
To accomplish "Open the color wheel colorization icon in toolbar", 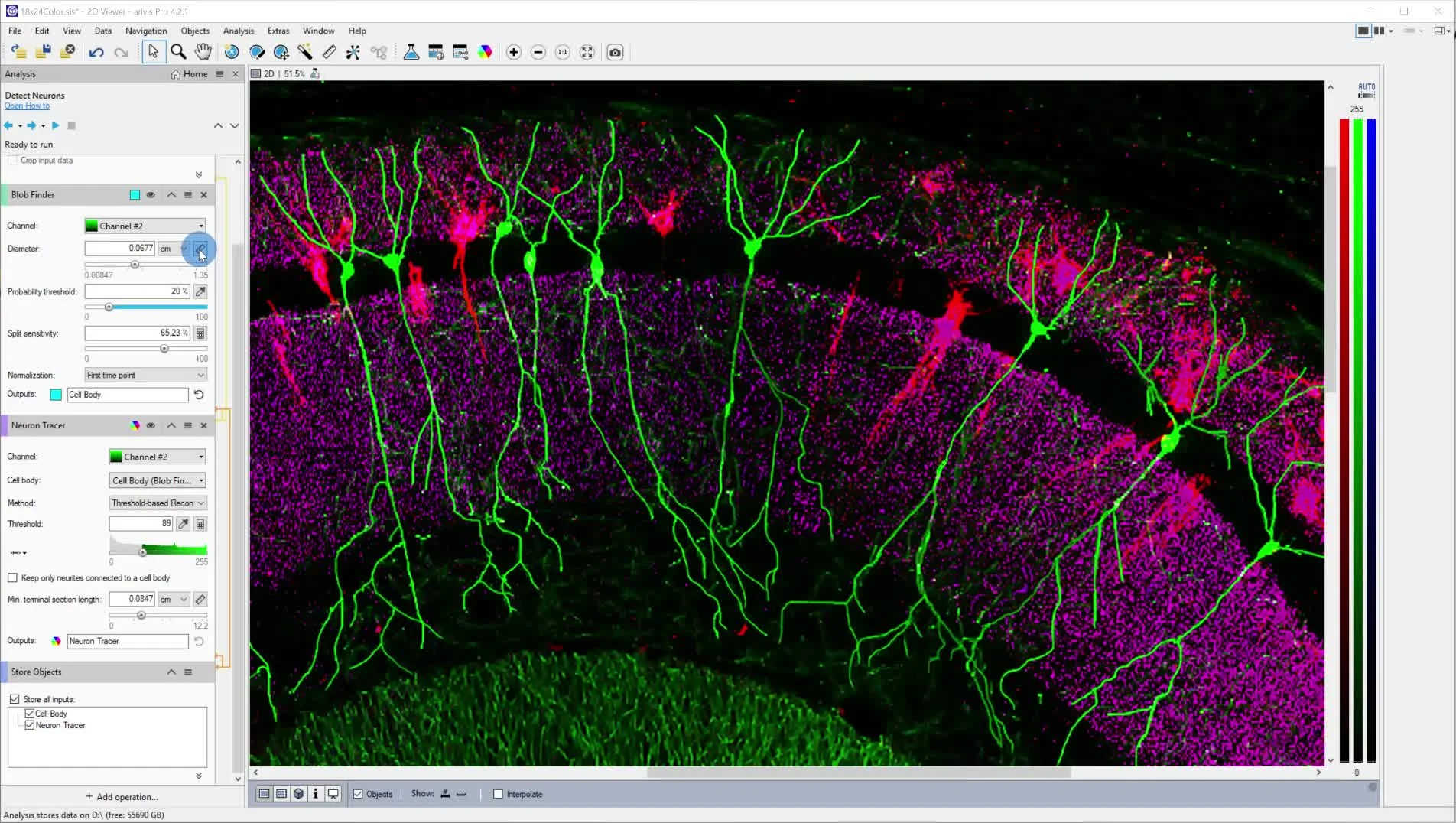I will pos(485,52).
